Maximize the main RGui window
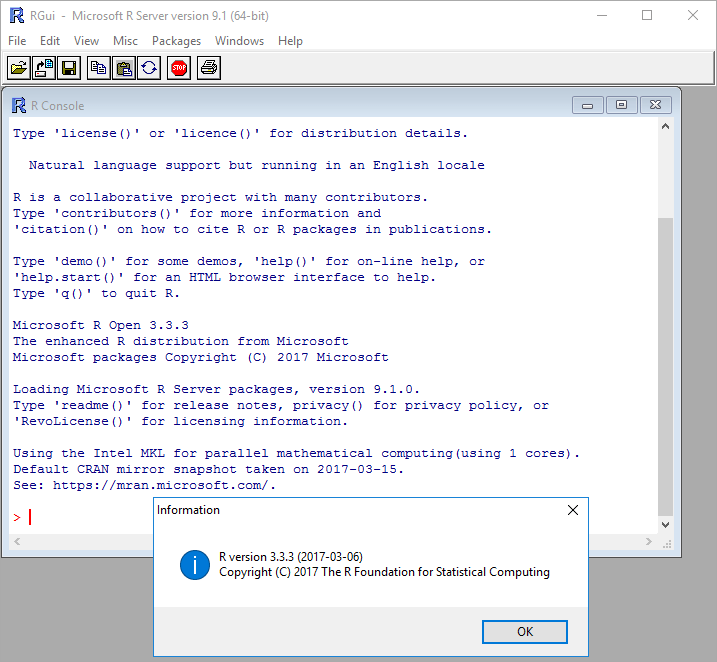The image size is (717, 662). coord(647,16)
